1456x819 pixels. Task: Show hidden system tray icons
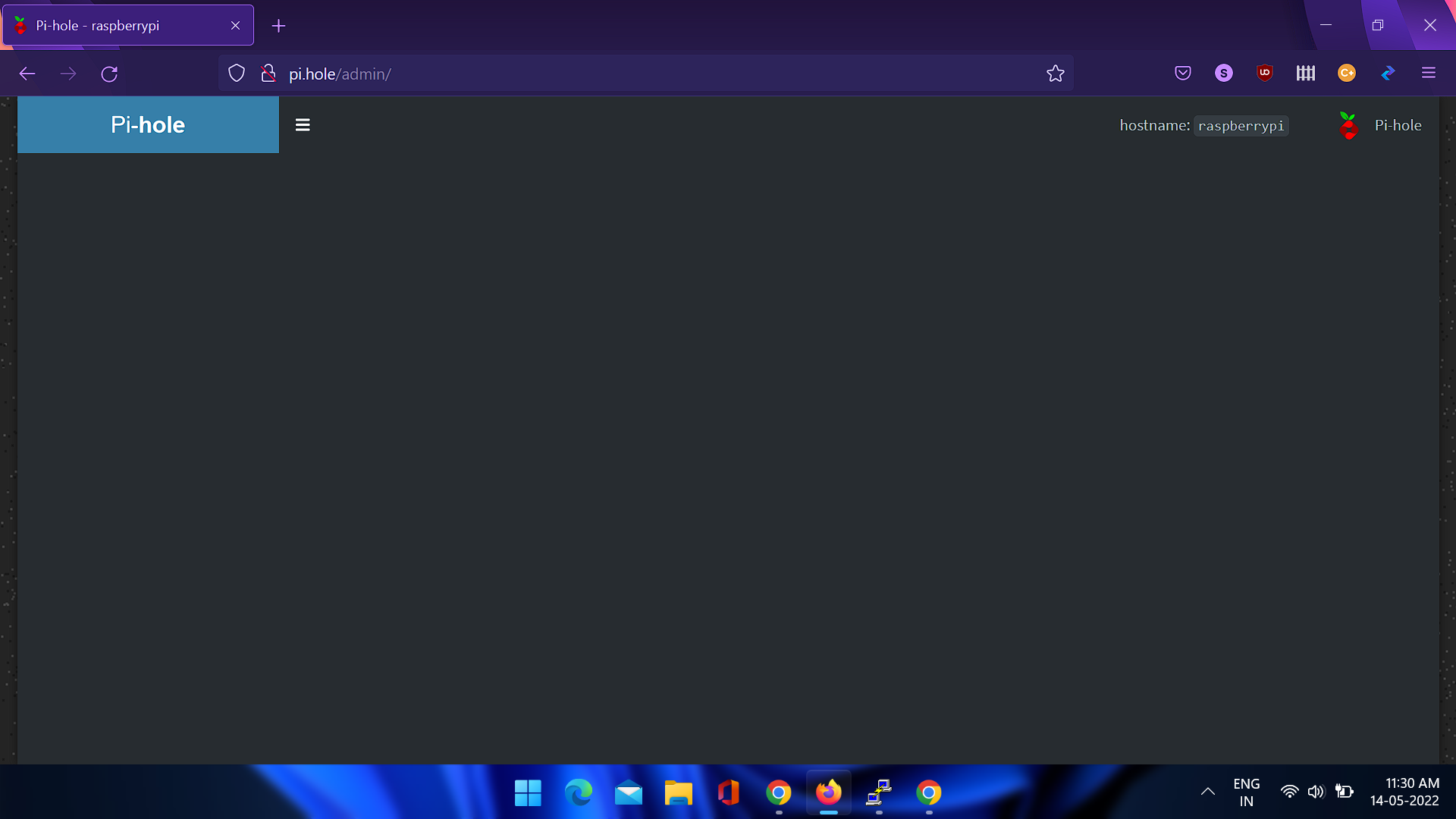[x=1208, y=792]
